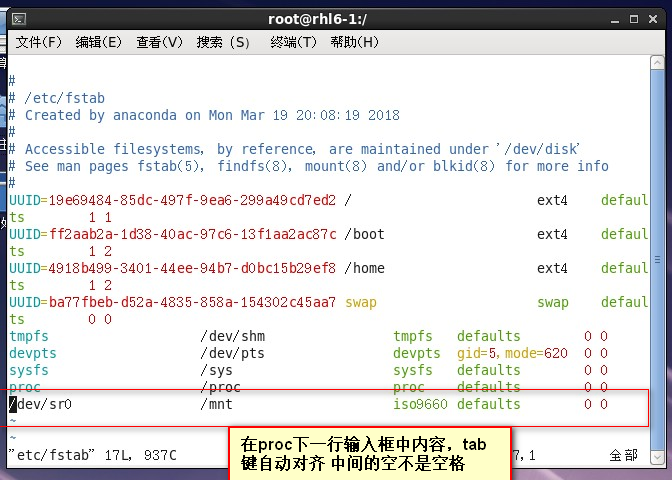This screenshot has width=672, height=480.
Task: Click the scrollbar up arrow
Action: 657,63
